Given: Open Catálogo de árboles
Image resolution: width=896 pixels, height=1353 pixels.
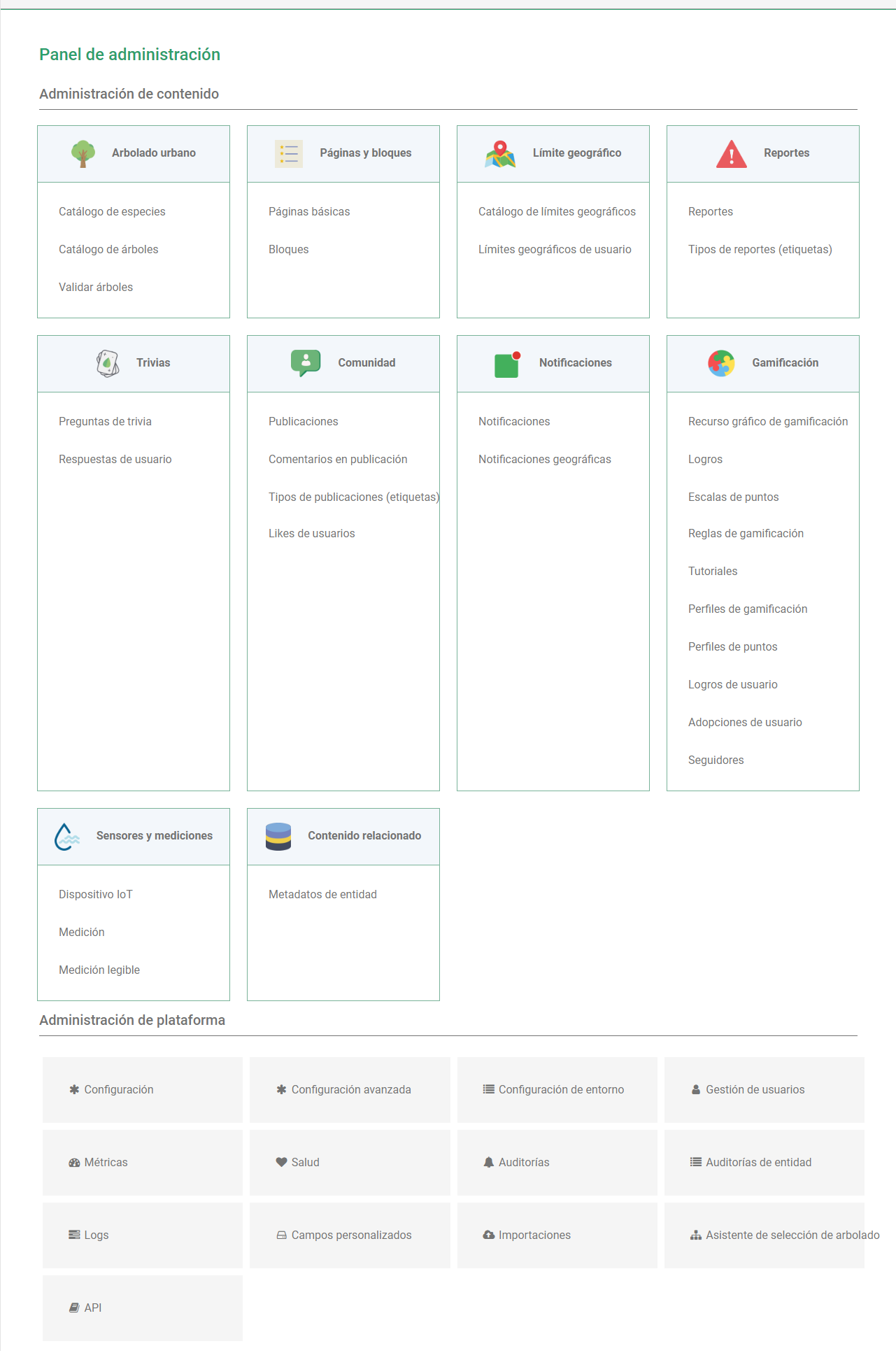Looking at the screenshot, I should coord(108,249).
